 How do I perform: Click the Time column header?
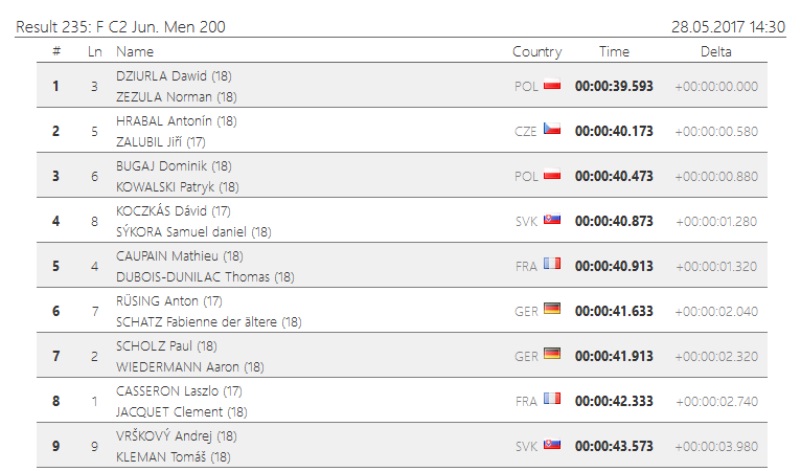[x=614, y=51]
